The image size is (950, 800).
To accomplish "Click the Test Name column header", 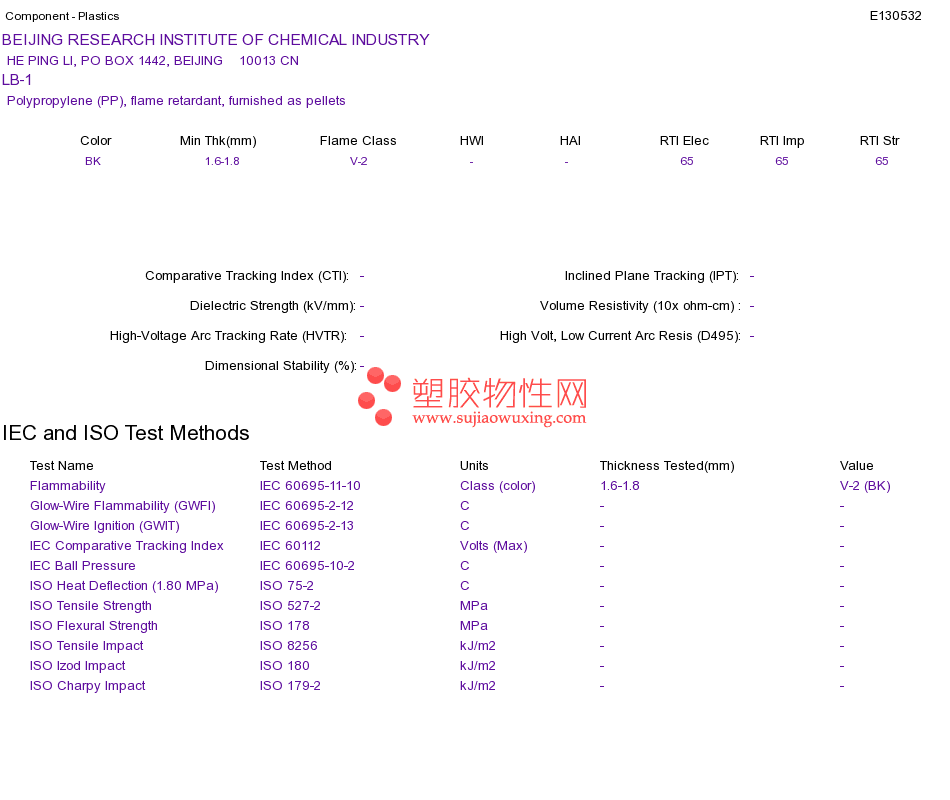I will point(62,466).
